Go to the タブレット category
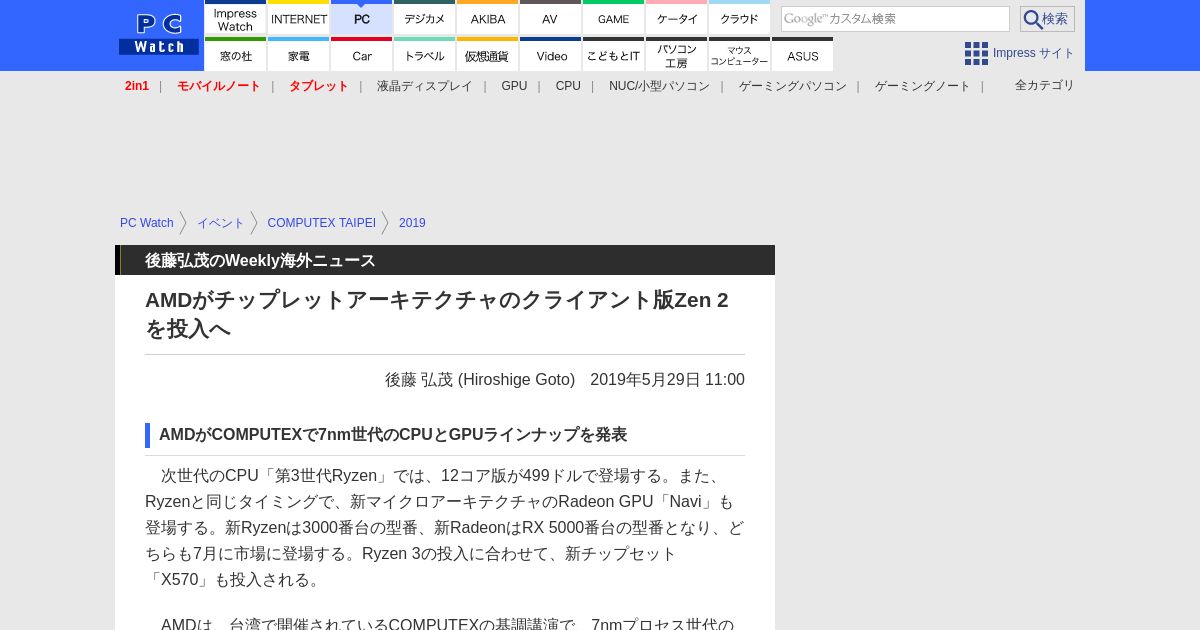Viewport: 1200px width, 630px height. tap(319, 86)
